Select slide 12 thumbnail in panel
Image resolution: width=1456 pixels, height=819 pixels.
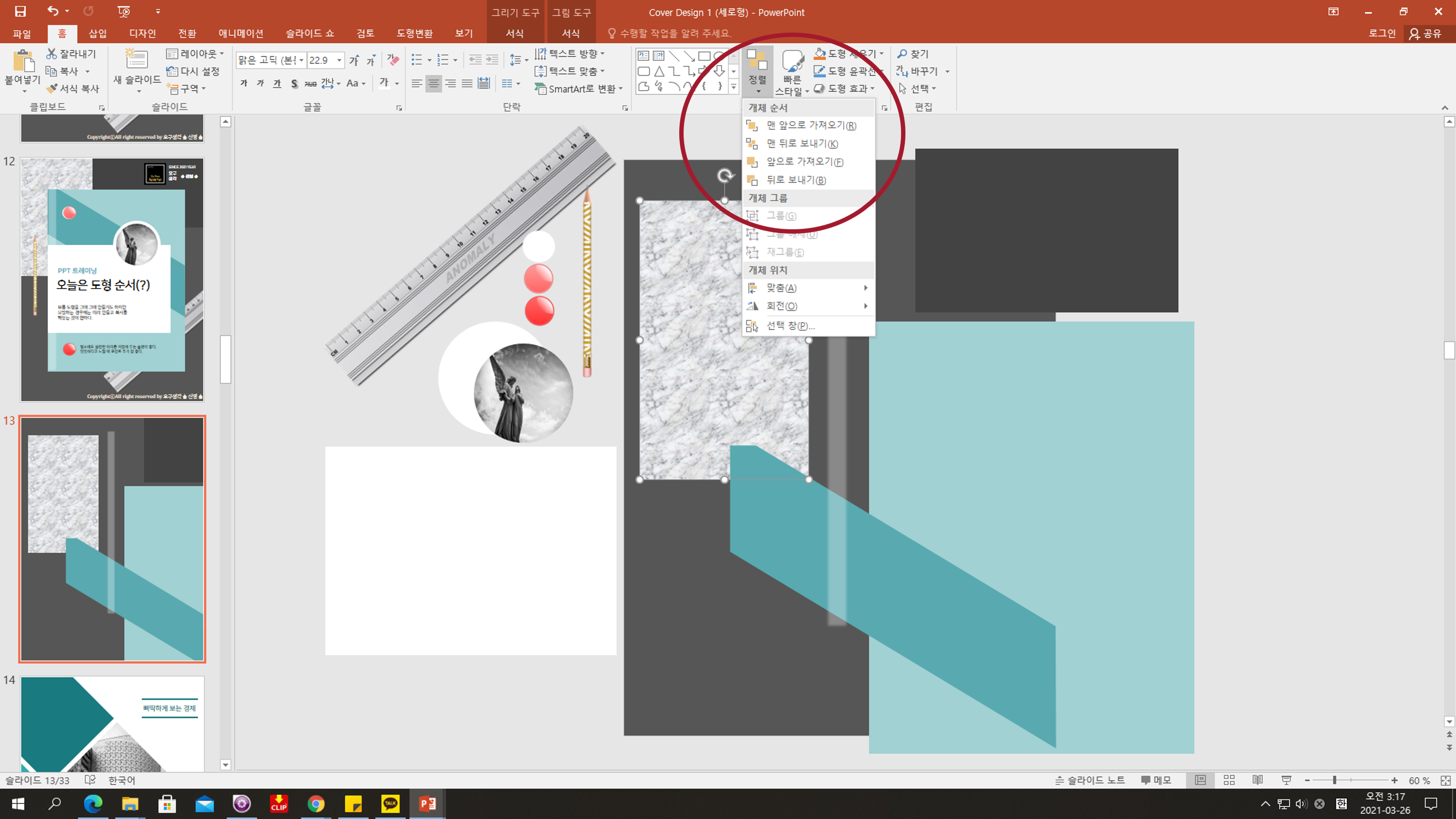click(112, 279)
